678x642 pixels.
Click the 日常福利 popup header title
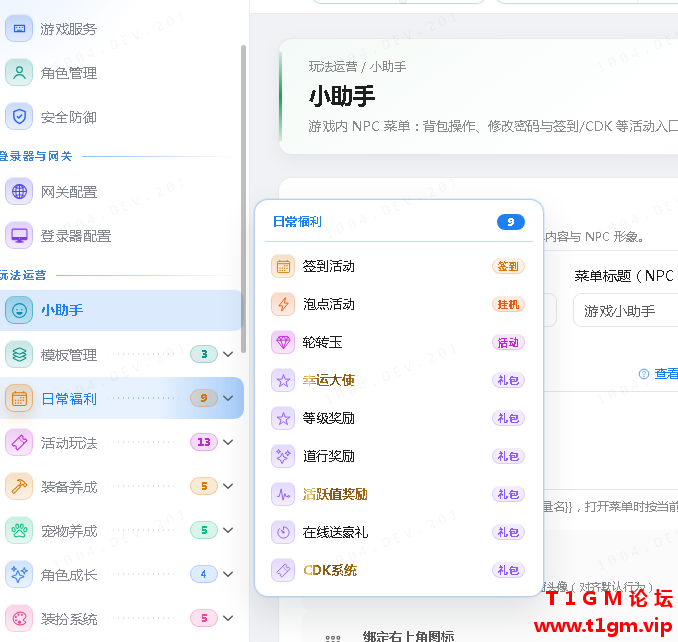pos(297,222)
